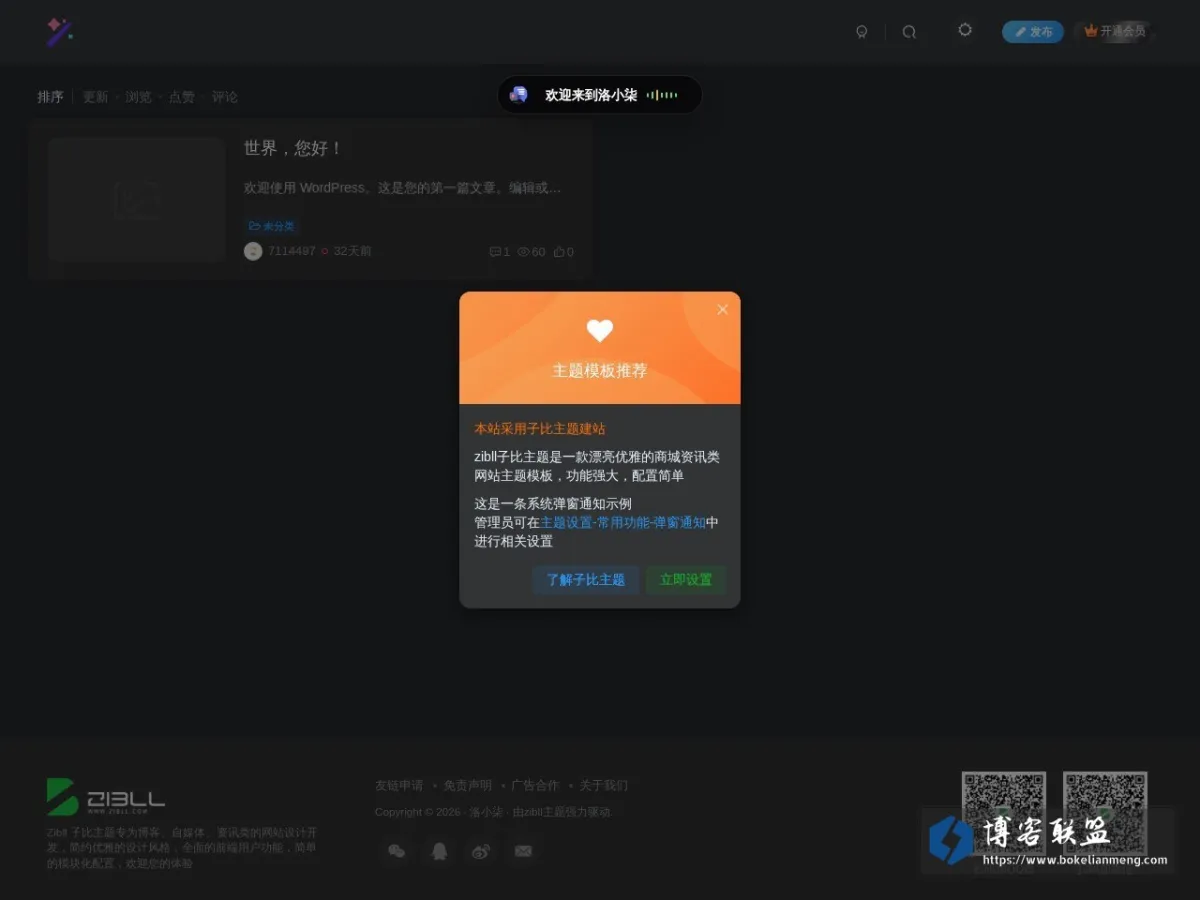
Task: Open search with the magnifier icon
Action: point(909,32)
